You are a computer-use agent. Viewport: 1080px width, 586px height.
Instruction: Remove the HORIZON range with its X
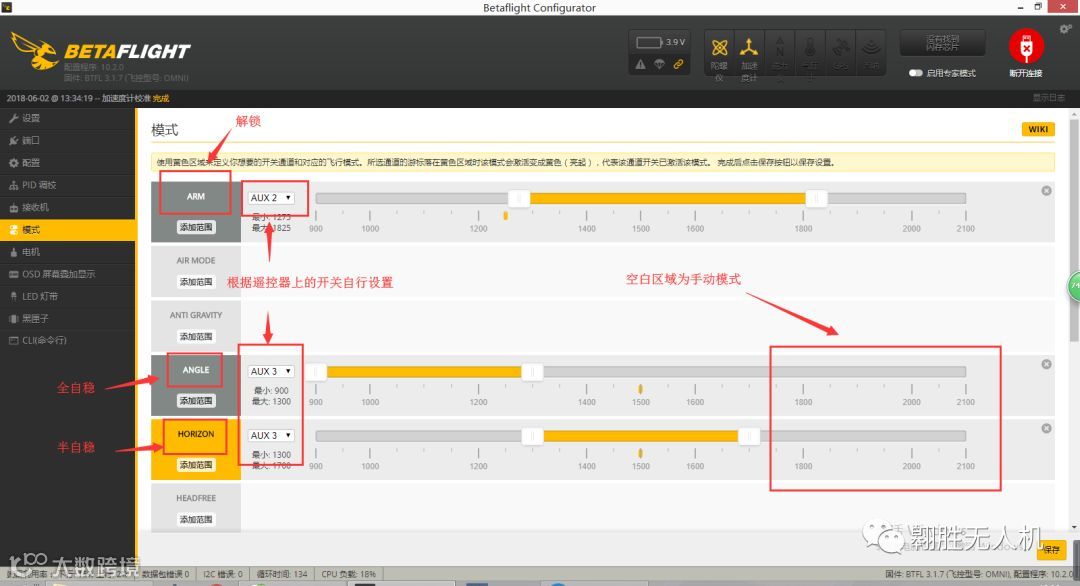pos(1046,428)
